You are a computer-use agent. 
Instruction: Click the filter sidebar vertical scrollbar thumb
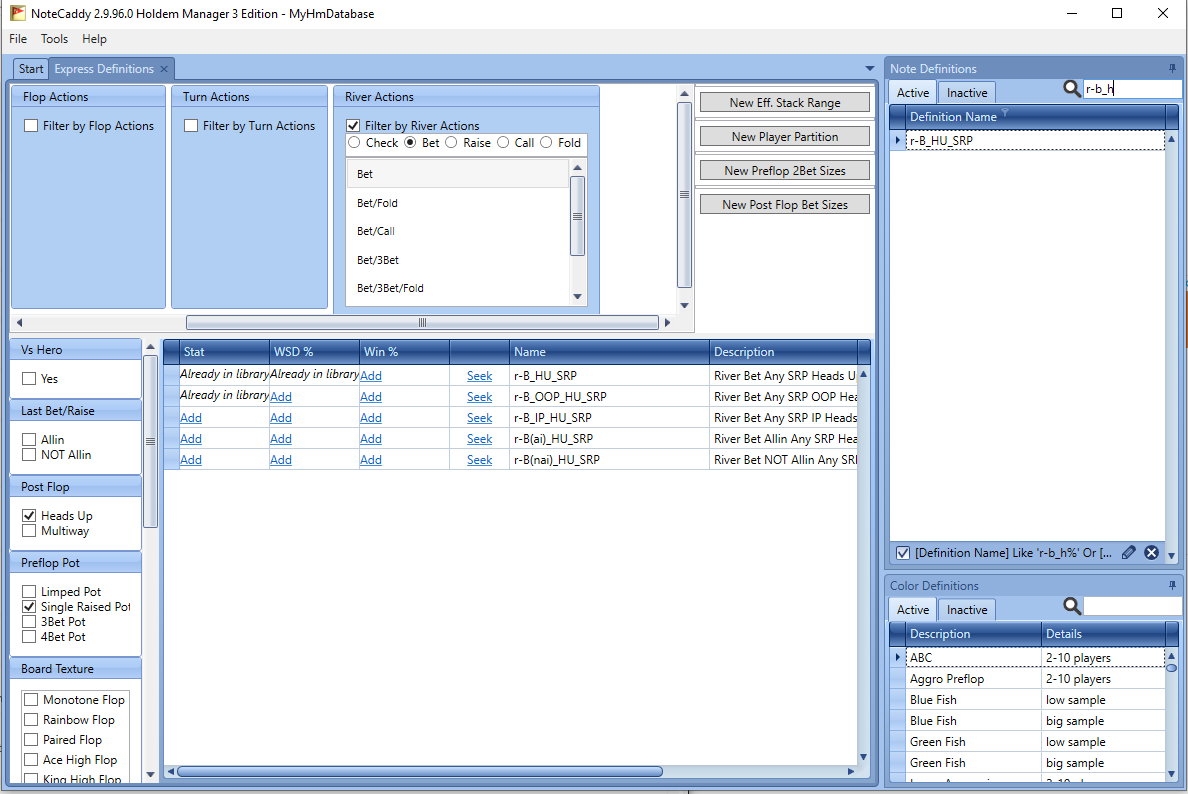pos(150,441)
